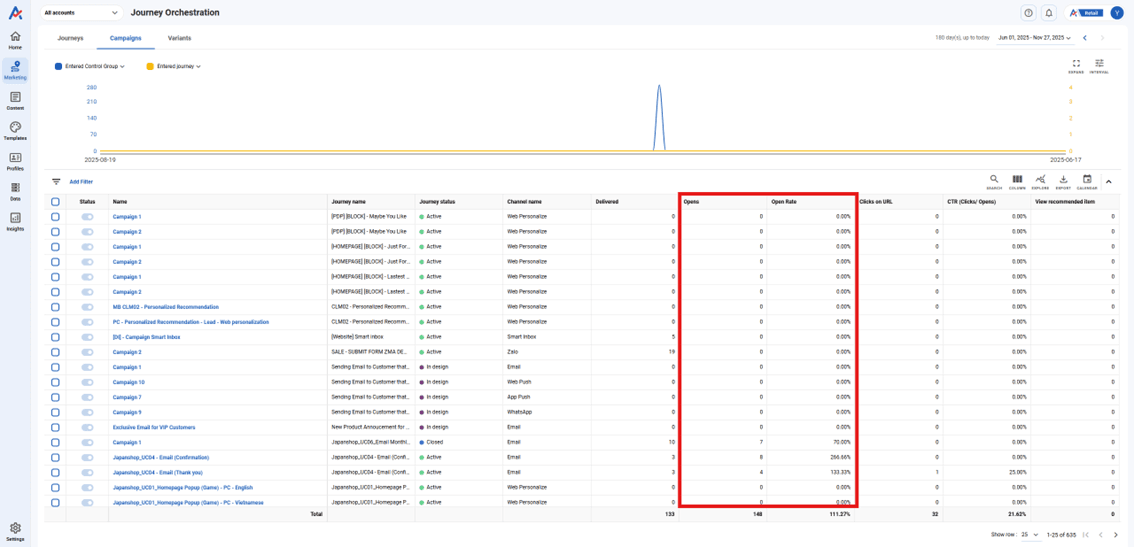Open the Calendar tool in table toolbar

click(1087, 181)
